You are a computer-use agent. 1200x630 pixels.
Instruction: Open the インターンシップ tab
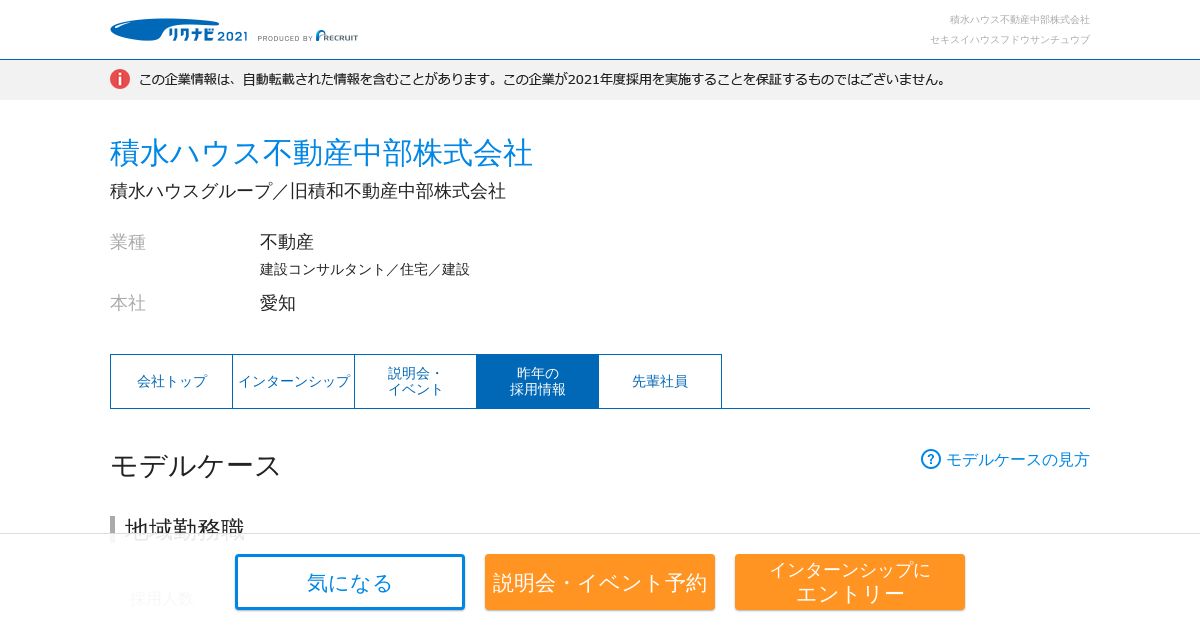[294, 381]
